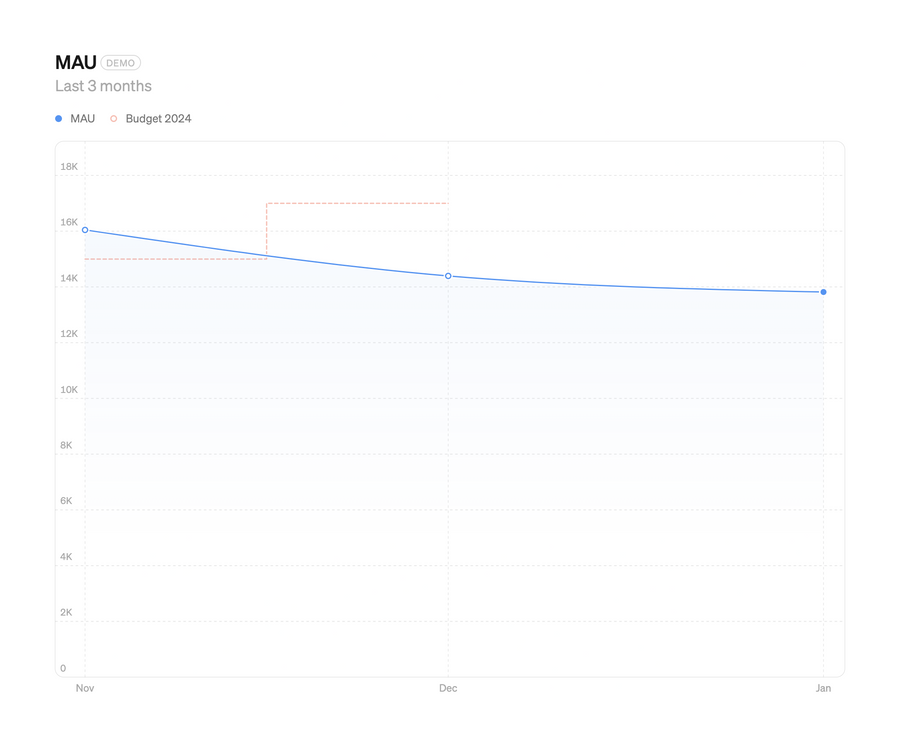Select the MAU legend entry label
The image size is (900, 747).
(x=82, y=118)
